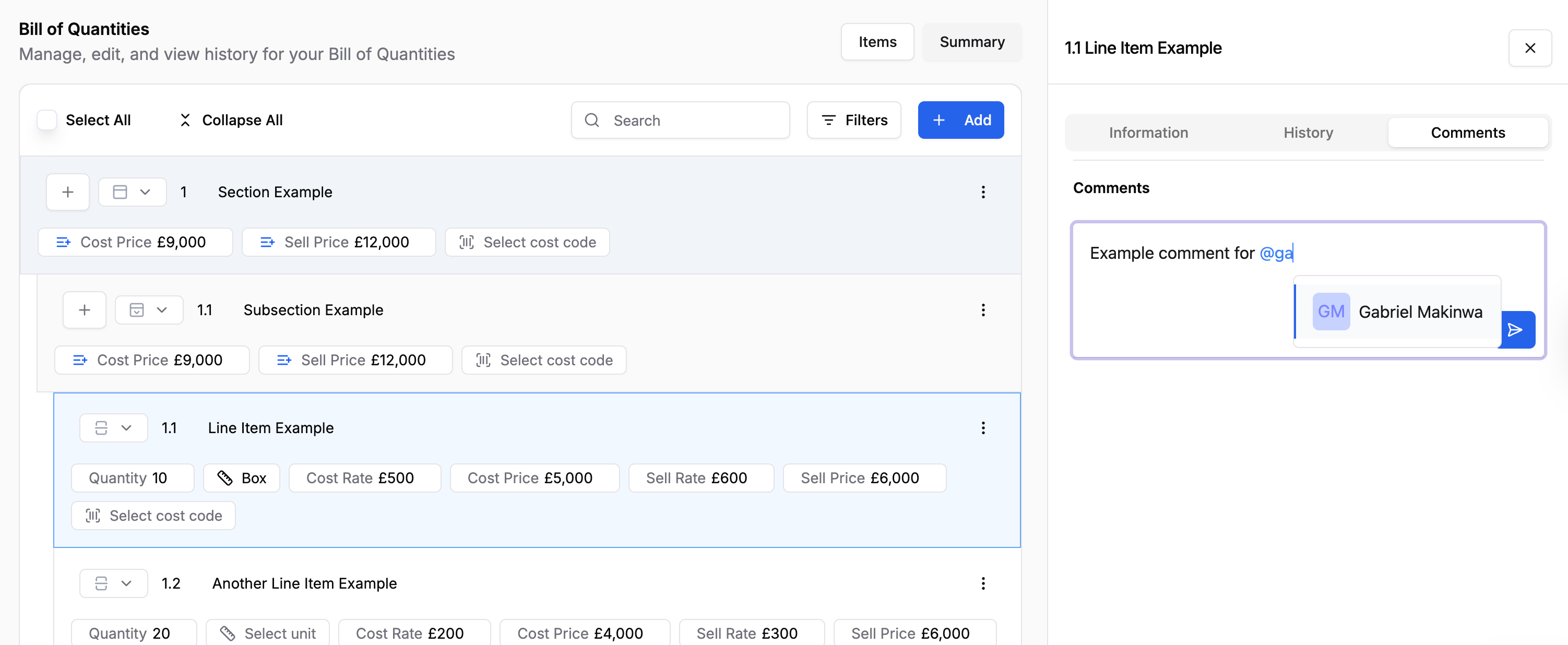Click the Filters lines icon
Image resolution: width=1568 pixels, height=645 pixels.
(x=828, y=121)
